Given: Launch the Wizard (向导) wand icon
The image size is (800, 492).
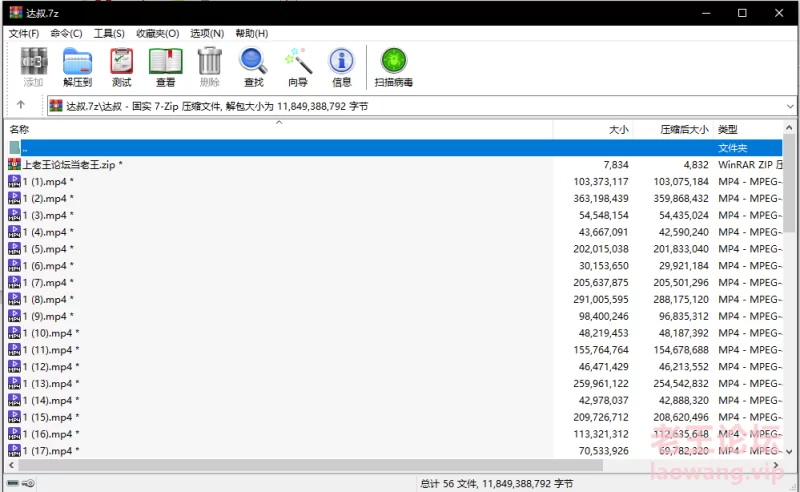Looking at the screenshot, I should click(298, 61).
